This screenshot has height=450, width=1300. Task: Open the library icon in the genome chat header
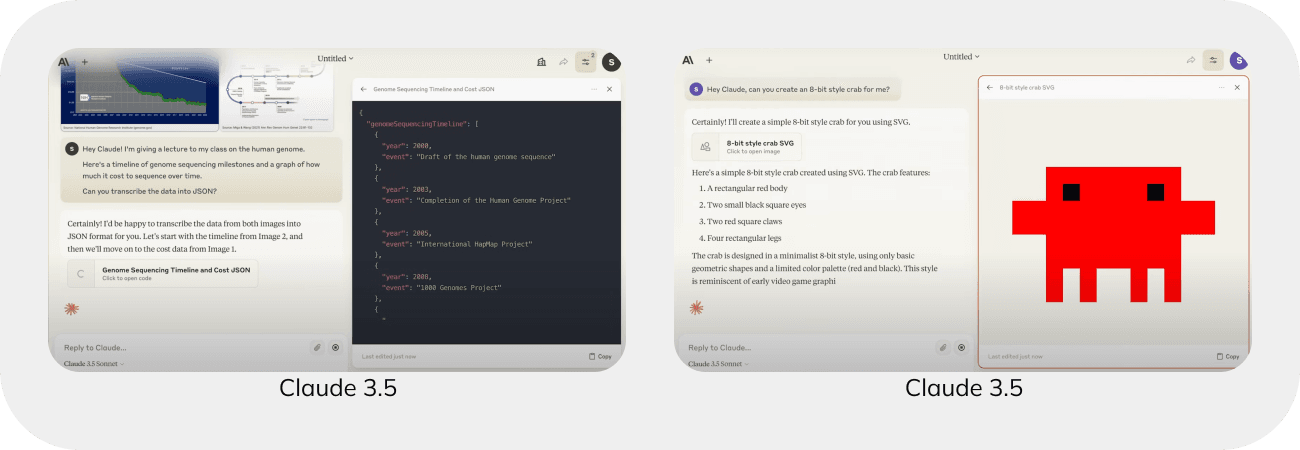541,61
